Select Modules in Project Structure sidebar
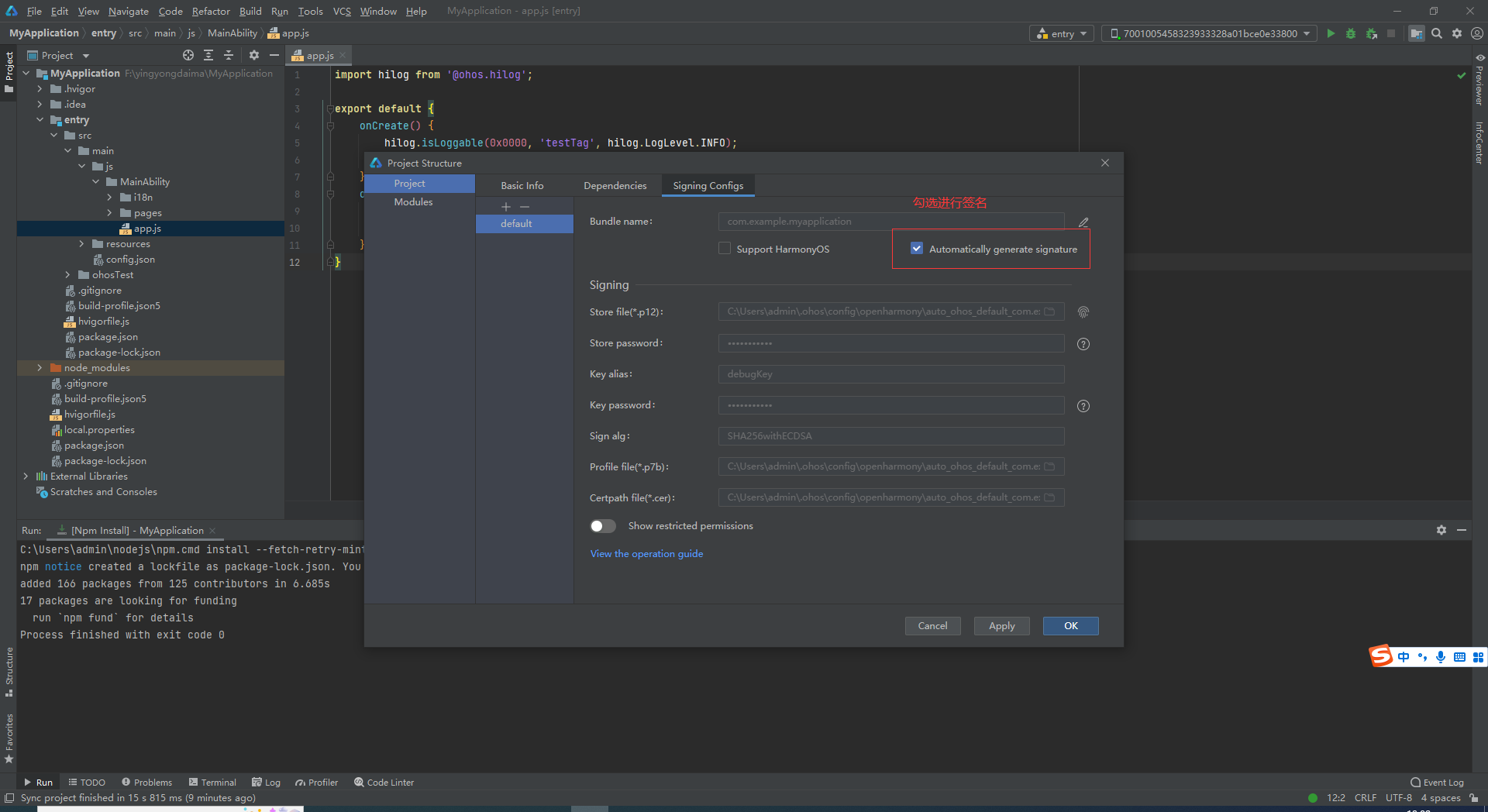Image resolution: width=1488 pixels, height=812 pixels. [x=413, y=202]
